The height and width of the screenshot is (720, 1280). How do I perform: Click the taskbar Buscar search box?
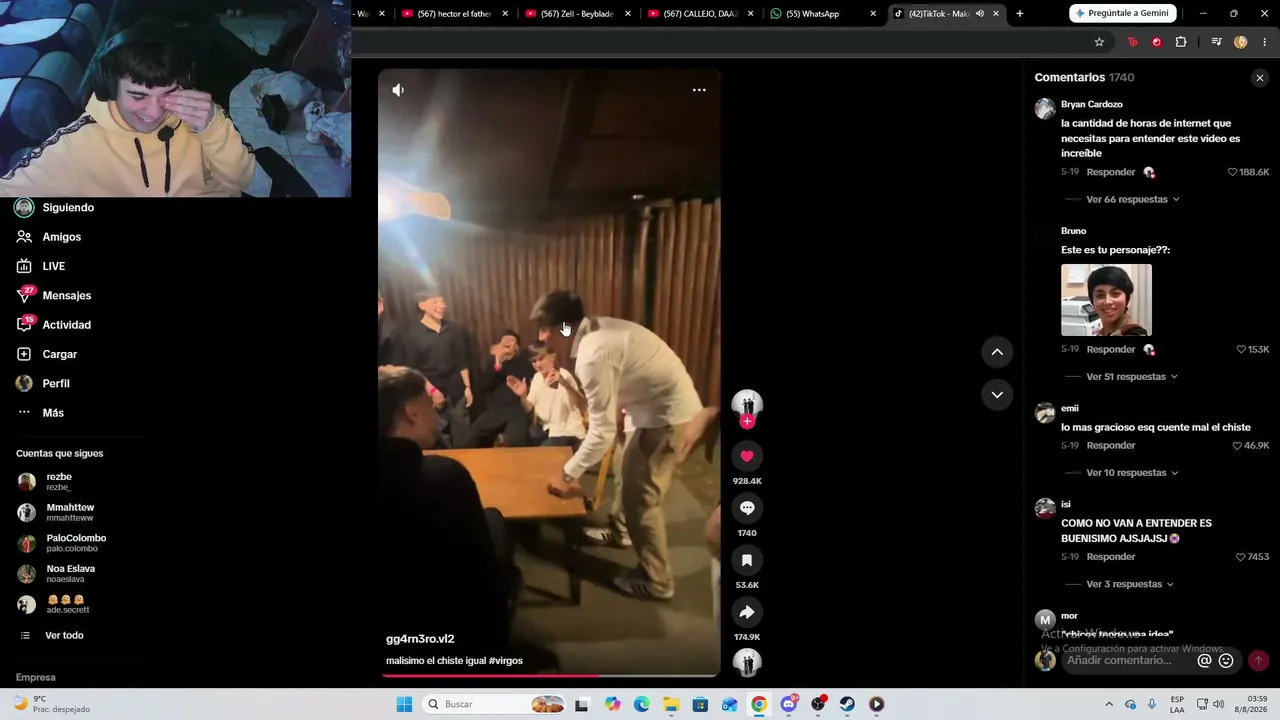[x=492, y=704]
